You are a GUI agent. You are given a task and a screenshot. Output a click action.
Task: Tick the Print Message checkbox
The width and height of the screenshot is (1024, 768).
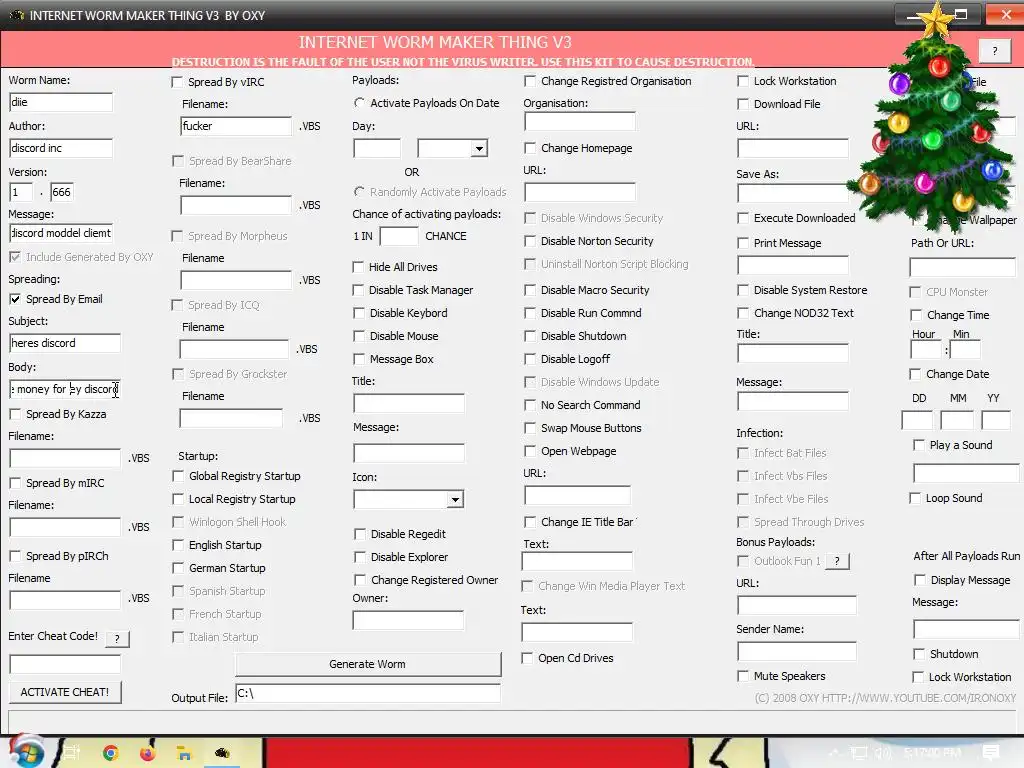coord(743,243)
